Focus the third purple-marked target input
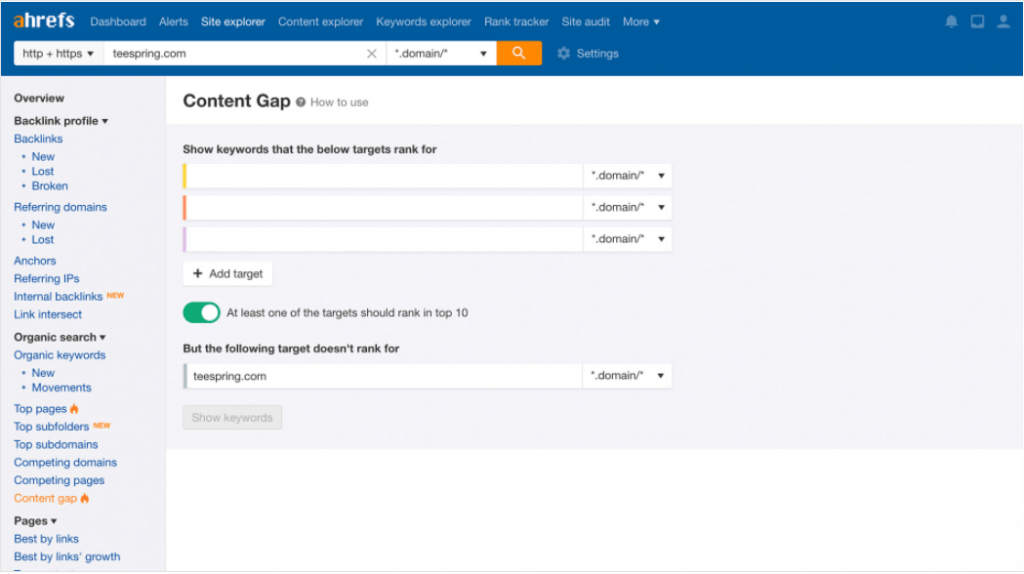 coord(383,239)
